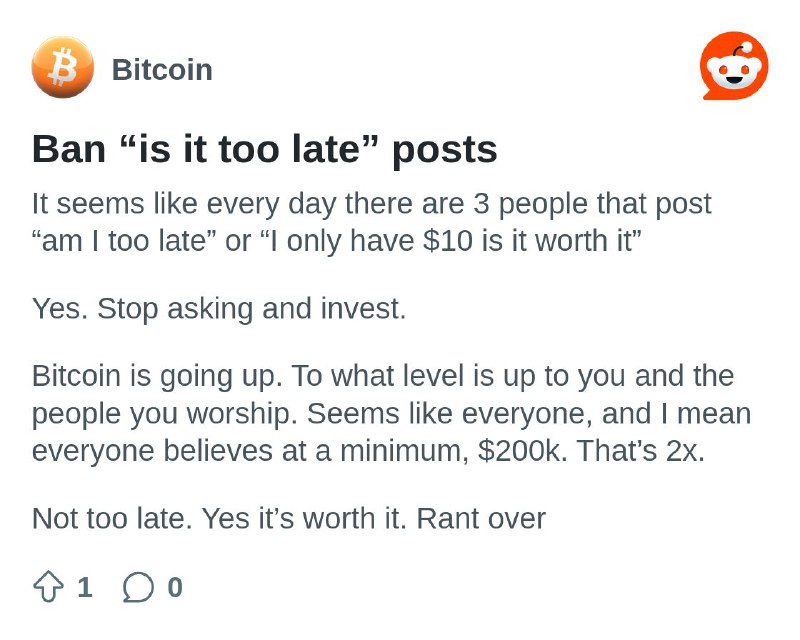
Task: Open comments via the speech bubble icon
Action: click(138, 587)
